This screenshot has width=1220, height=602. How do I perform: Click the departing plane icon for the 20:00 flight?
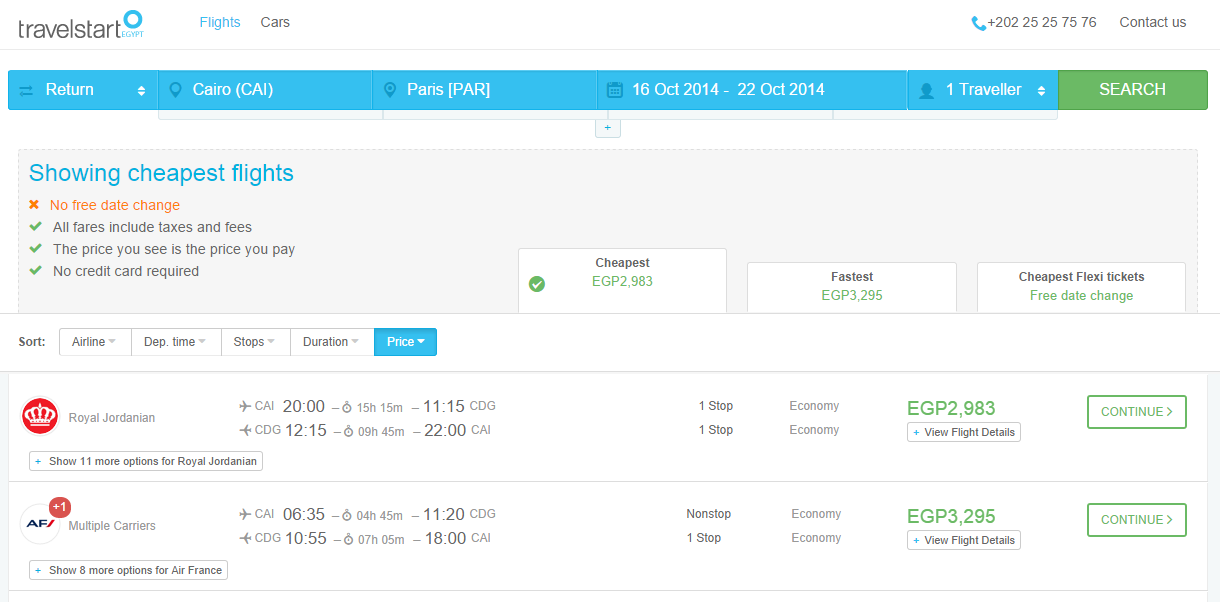tap(245, 406)
